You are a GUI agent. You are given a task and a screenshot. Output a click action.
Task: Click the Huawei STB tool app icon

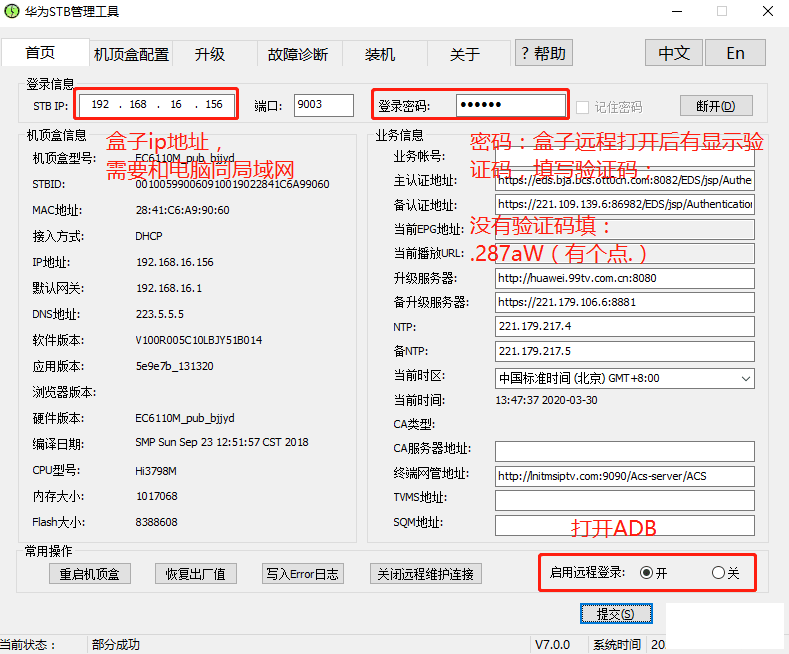tap(11, 11)
